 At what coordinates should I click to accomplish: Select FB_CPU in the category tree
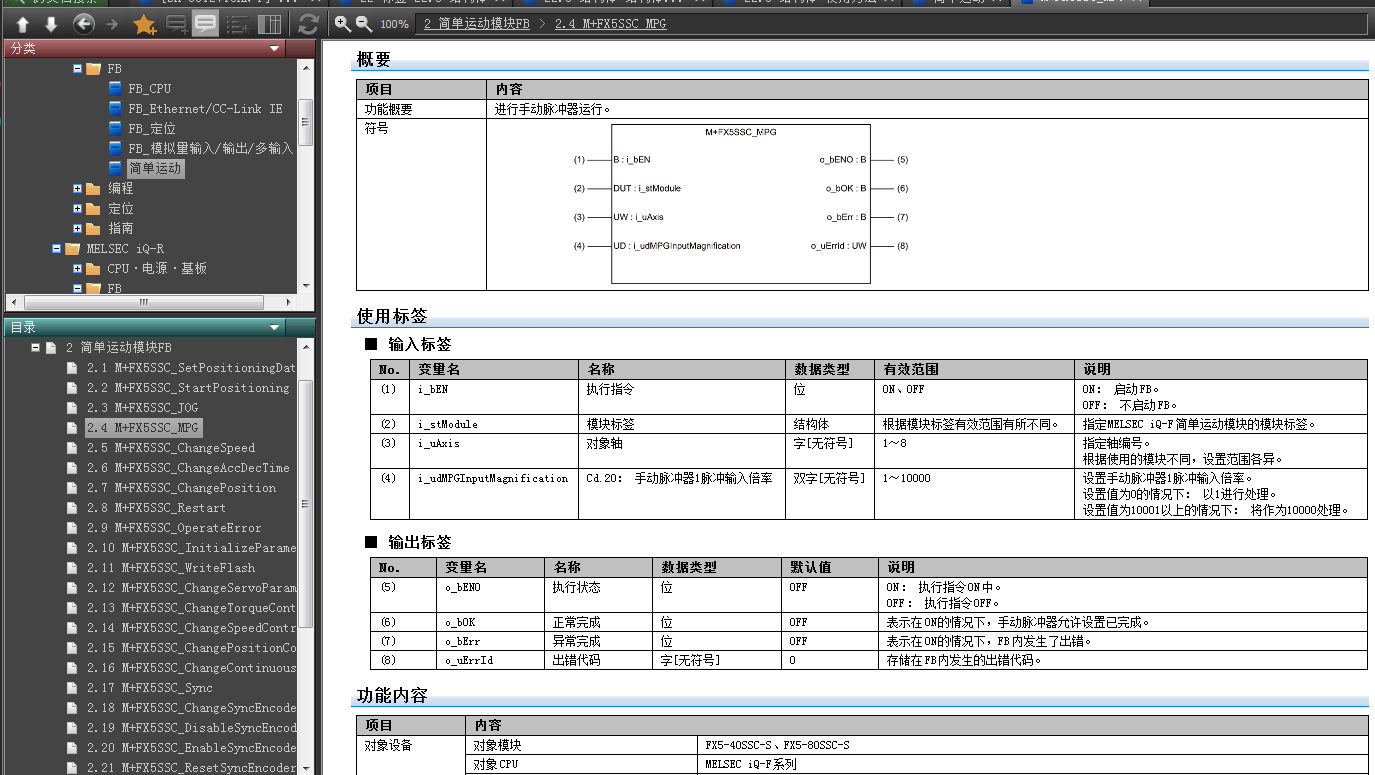[149, 88]
